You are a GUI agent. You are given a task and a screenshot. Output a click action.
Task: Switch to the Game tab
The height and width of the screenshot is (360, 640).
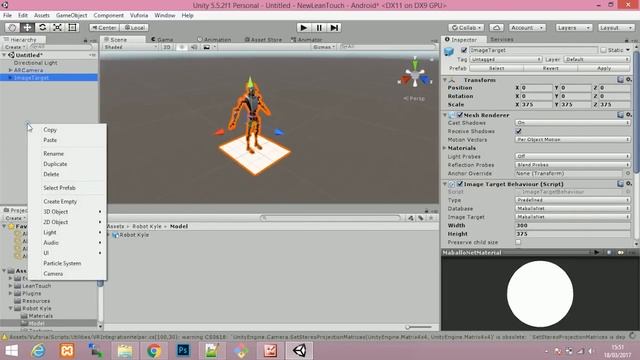162,40
